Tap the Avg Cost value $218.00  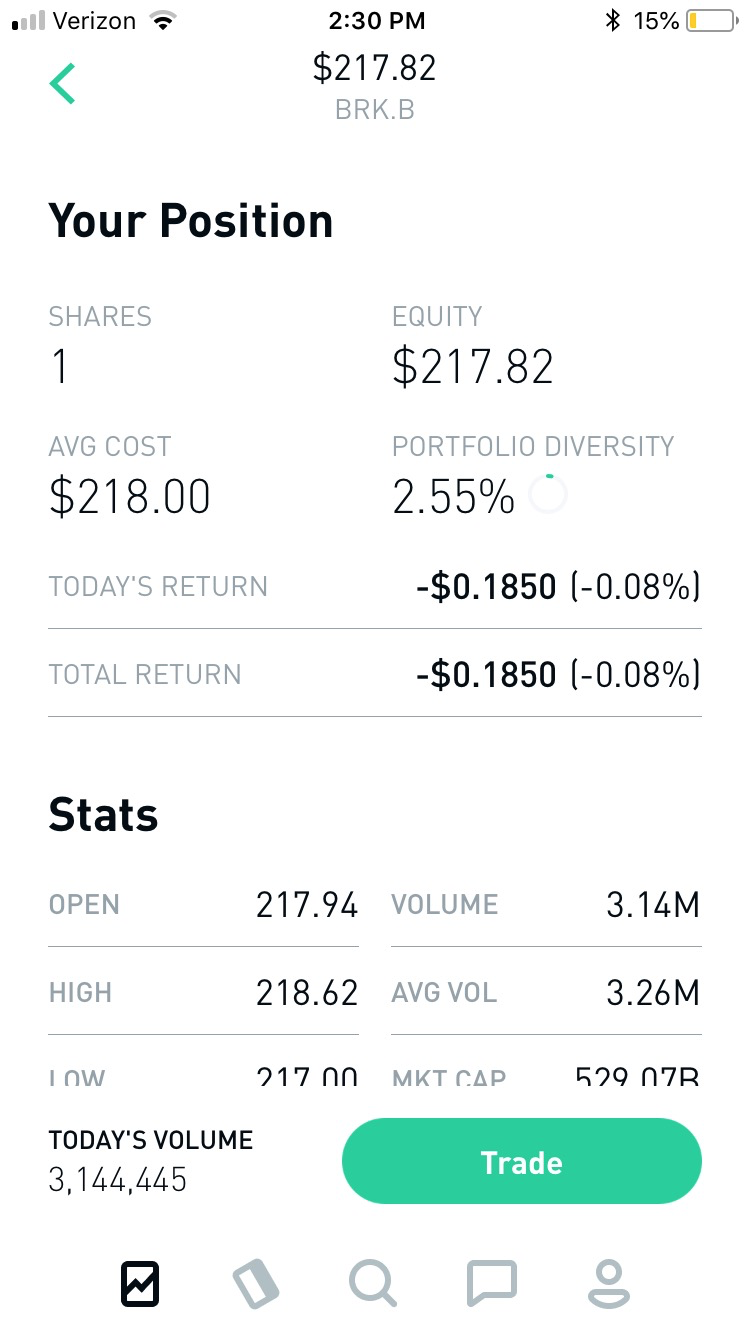(x=130, y=496)
